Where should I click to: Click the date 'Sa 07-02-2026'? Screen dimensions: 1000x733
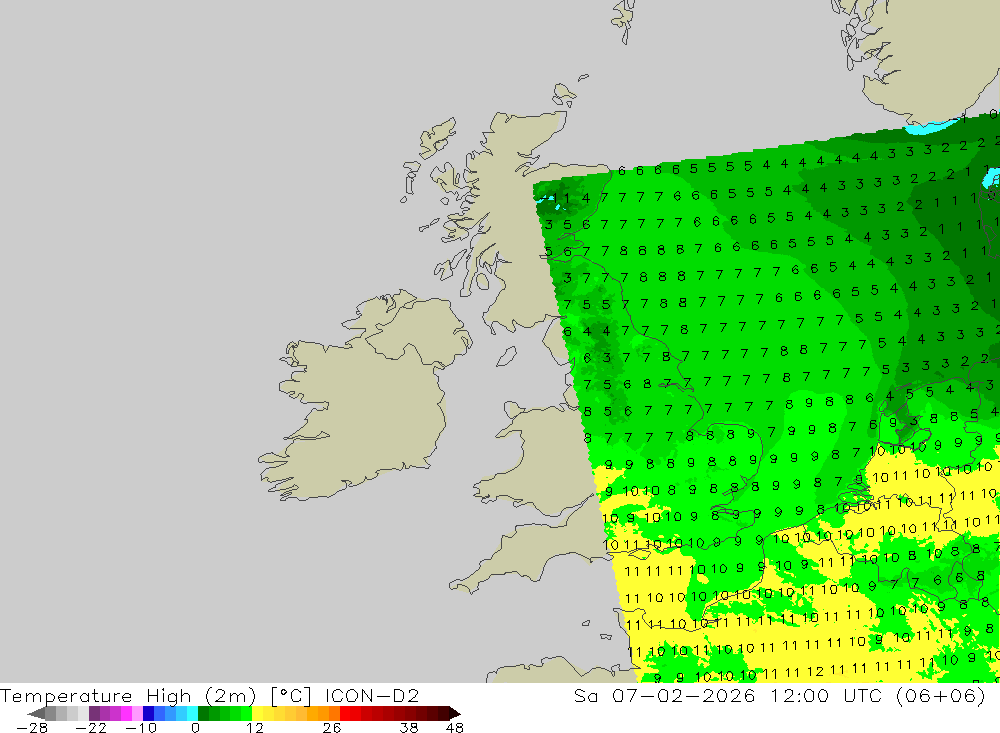tap(665, 695)
